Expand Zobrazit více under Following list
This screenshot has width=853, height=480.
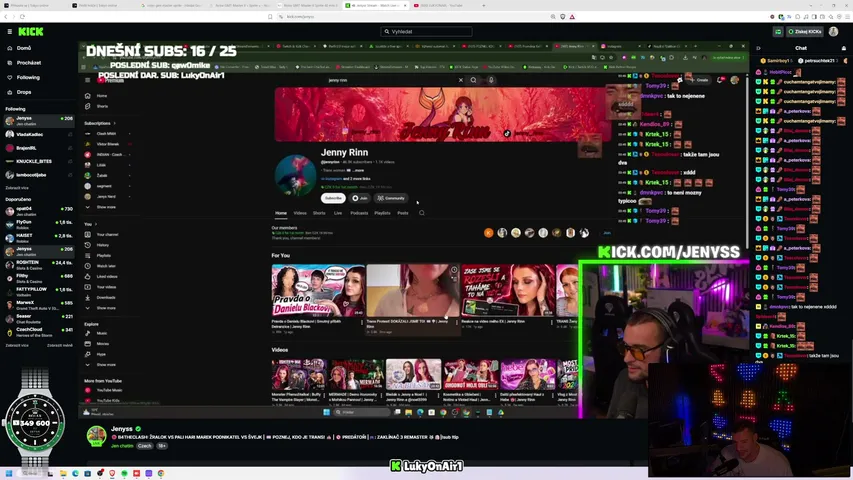click(17, 188)
